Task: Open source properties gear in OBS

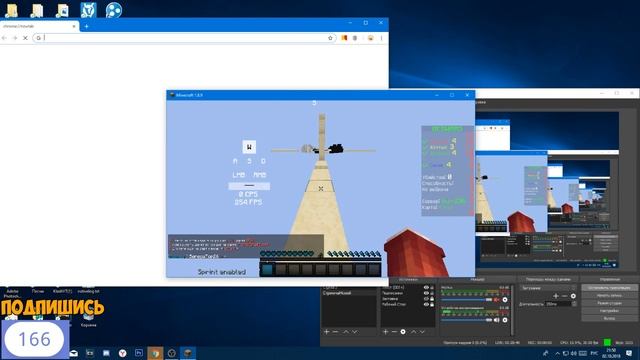Action: tap(403, 332)
